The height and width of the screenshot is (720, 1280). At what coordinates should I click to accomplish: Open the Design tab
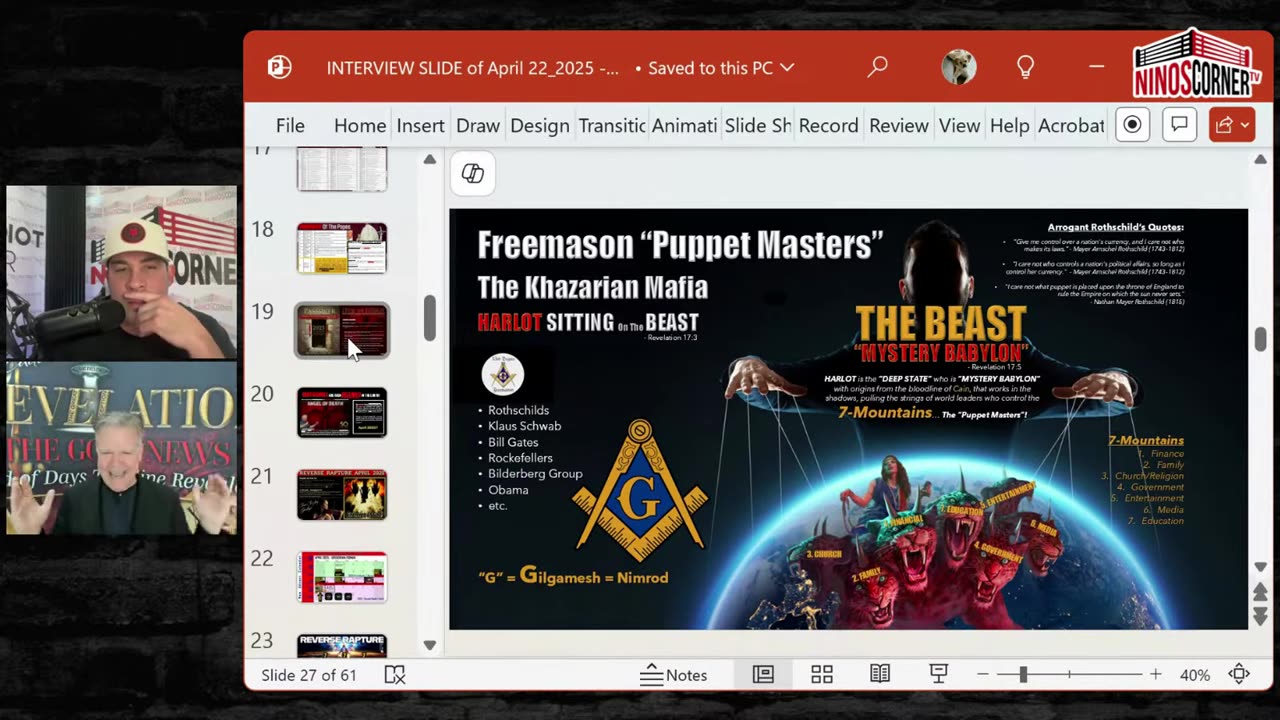(x=540, y=125)
